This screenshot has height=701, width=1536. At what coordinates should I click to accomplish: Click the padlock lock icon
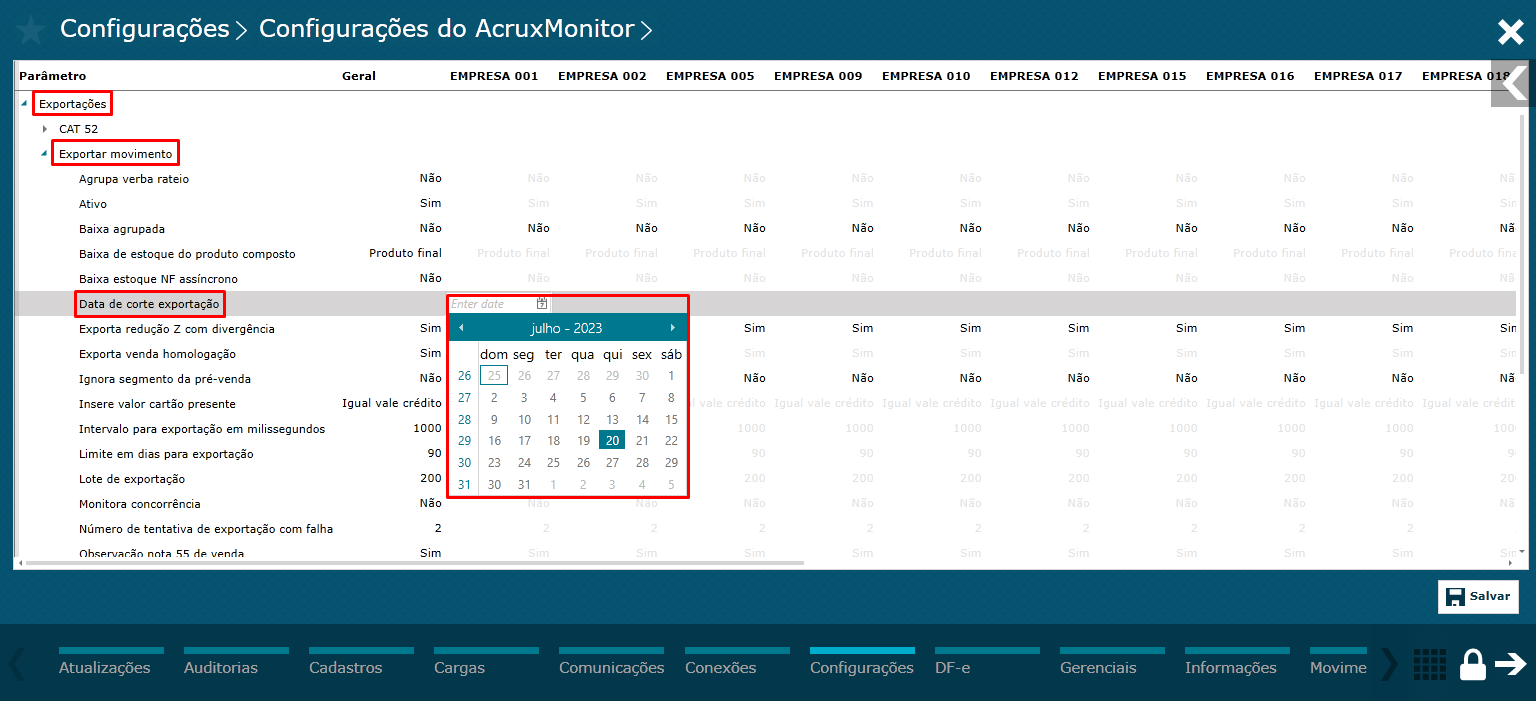pos(1472,665)
